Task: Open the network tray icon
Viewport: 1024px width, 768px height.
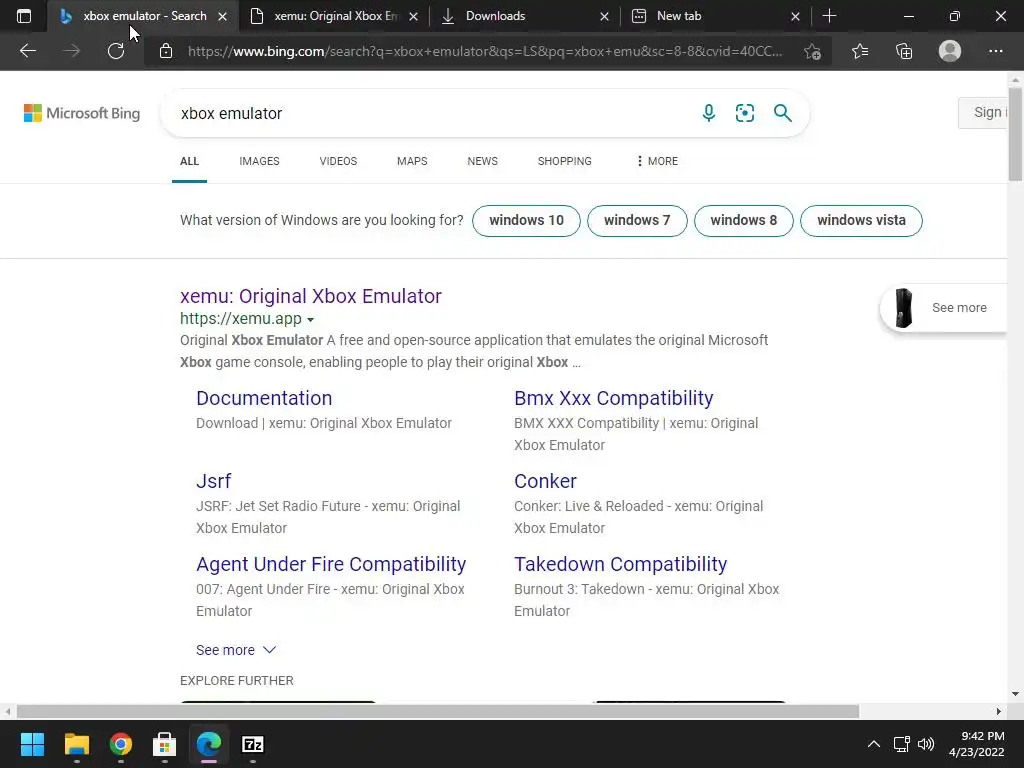Action: click(x=902, y=744)
